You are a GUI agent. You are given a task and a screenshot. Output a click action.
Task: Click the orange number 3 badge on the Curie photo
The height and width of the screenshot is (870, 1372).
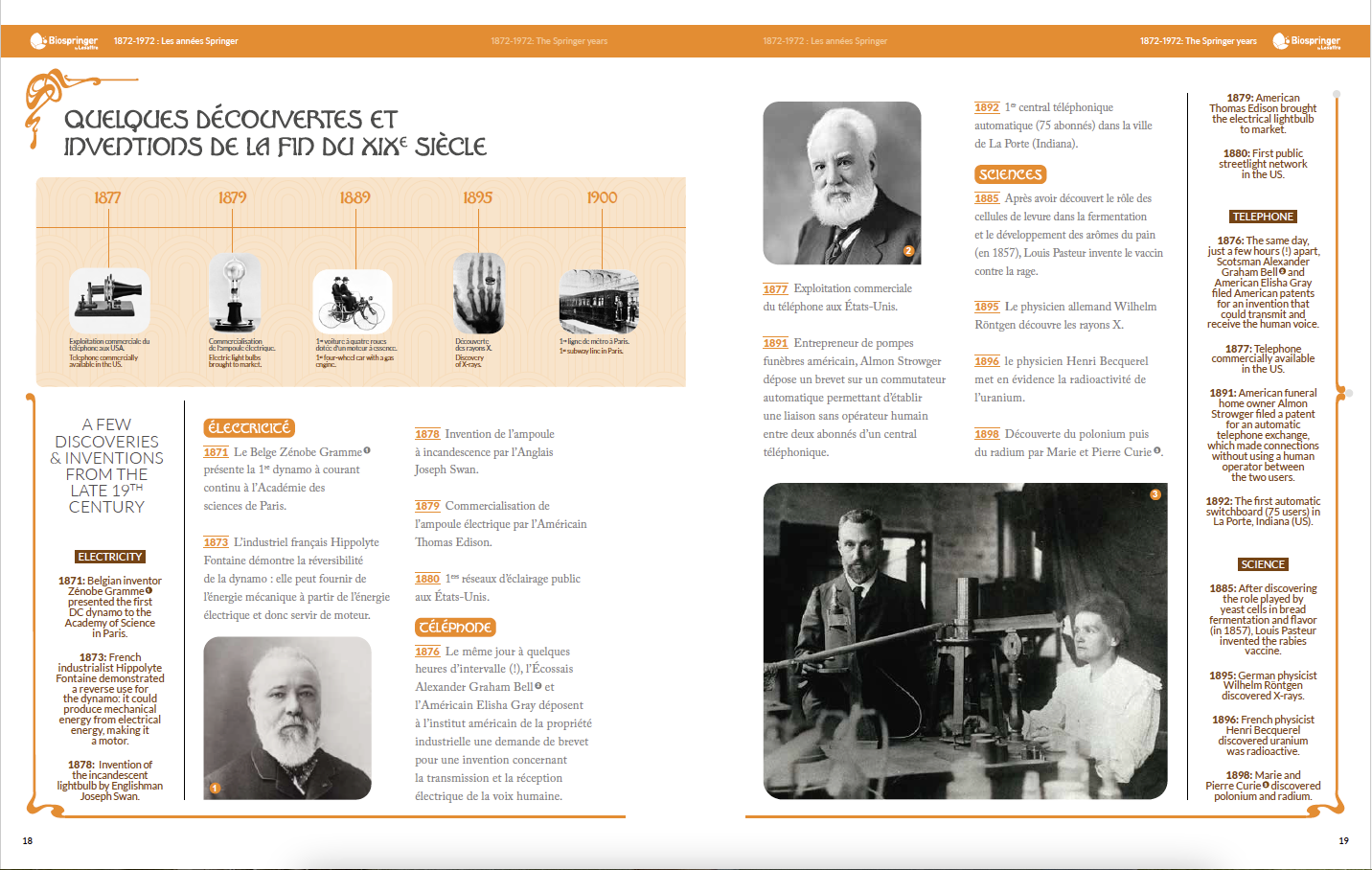click(1155, 494)
